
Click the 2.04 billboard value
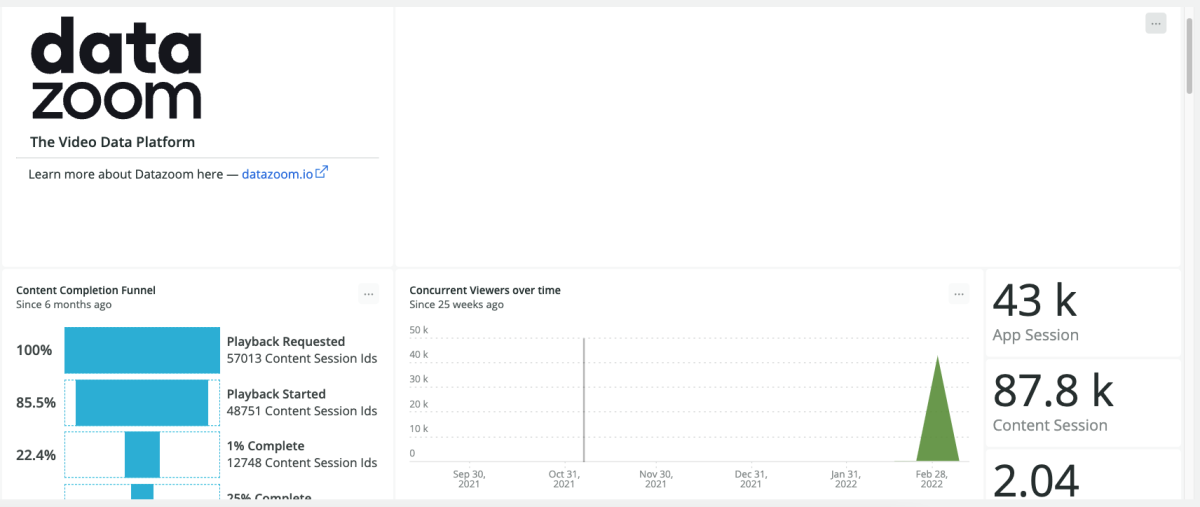tap(1036, 480)
